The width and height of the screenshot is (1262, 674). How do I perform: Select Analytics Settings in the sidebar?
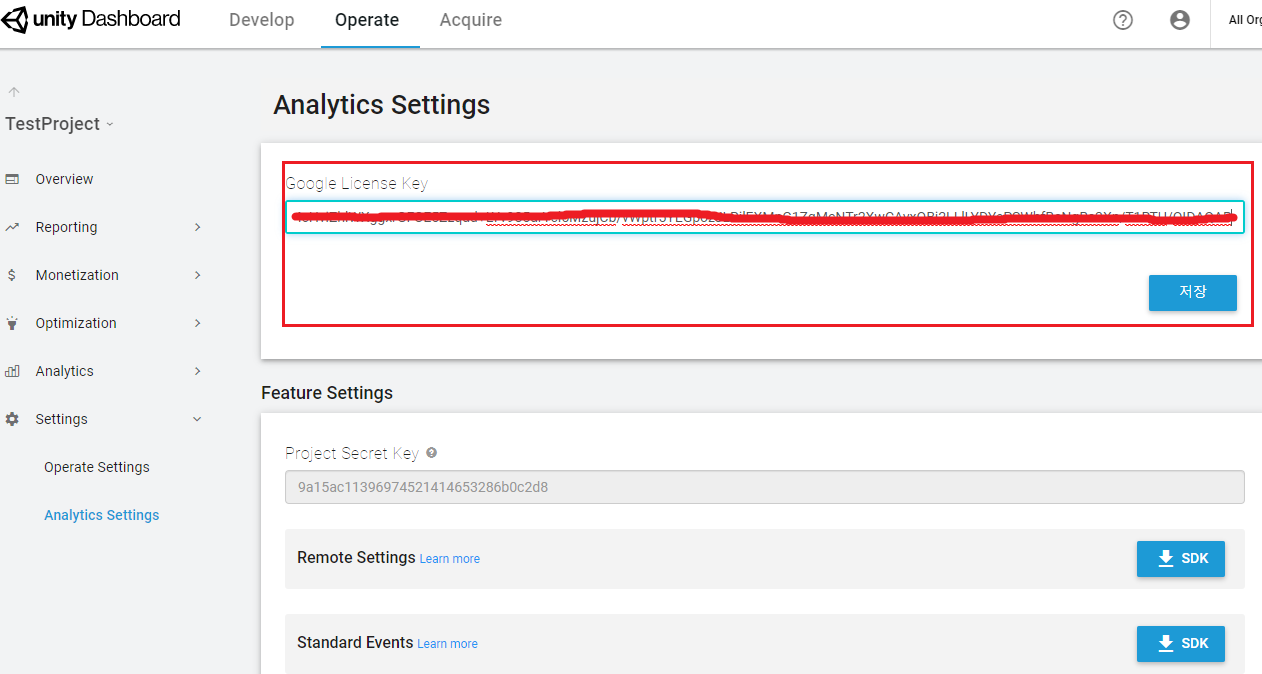pos(102,515)
